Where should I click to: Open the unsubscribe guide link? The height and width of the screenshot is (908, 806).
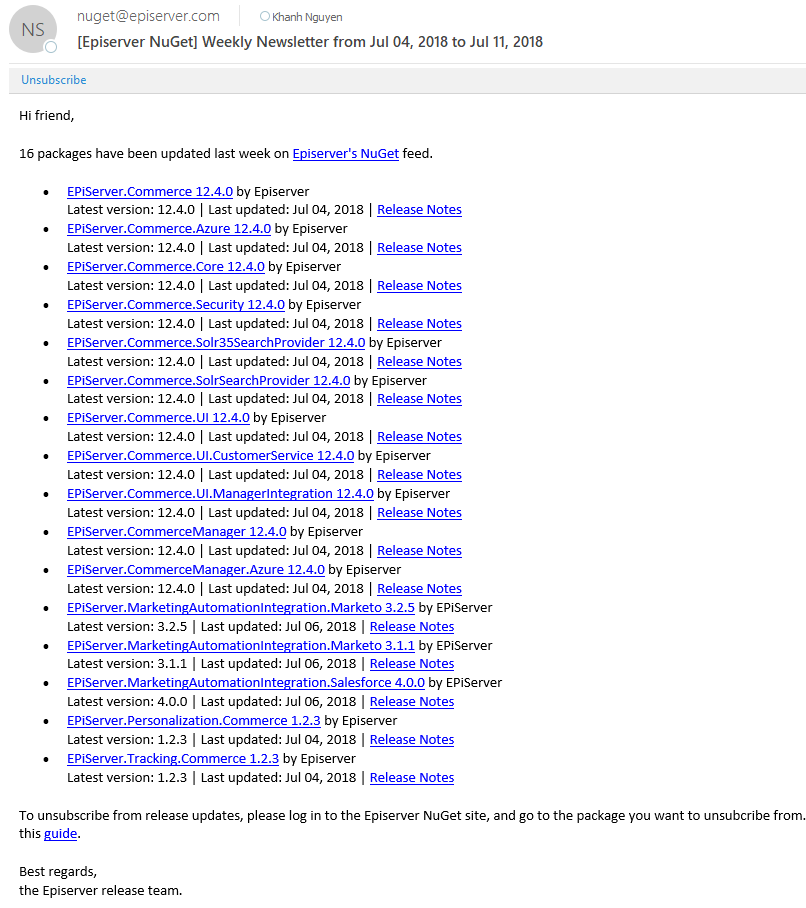pos(60,834)
